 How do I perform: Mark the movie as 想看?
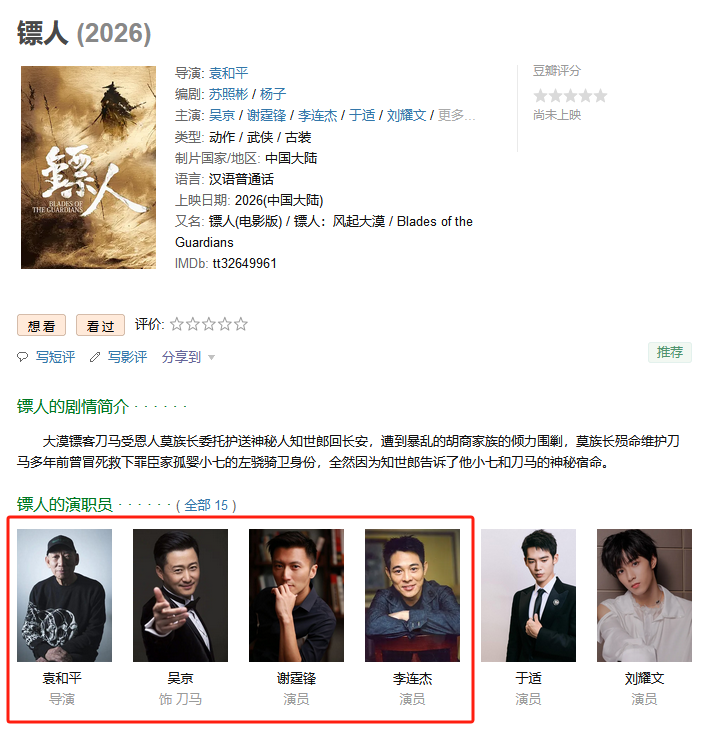[41, 325]
